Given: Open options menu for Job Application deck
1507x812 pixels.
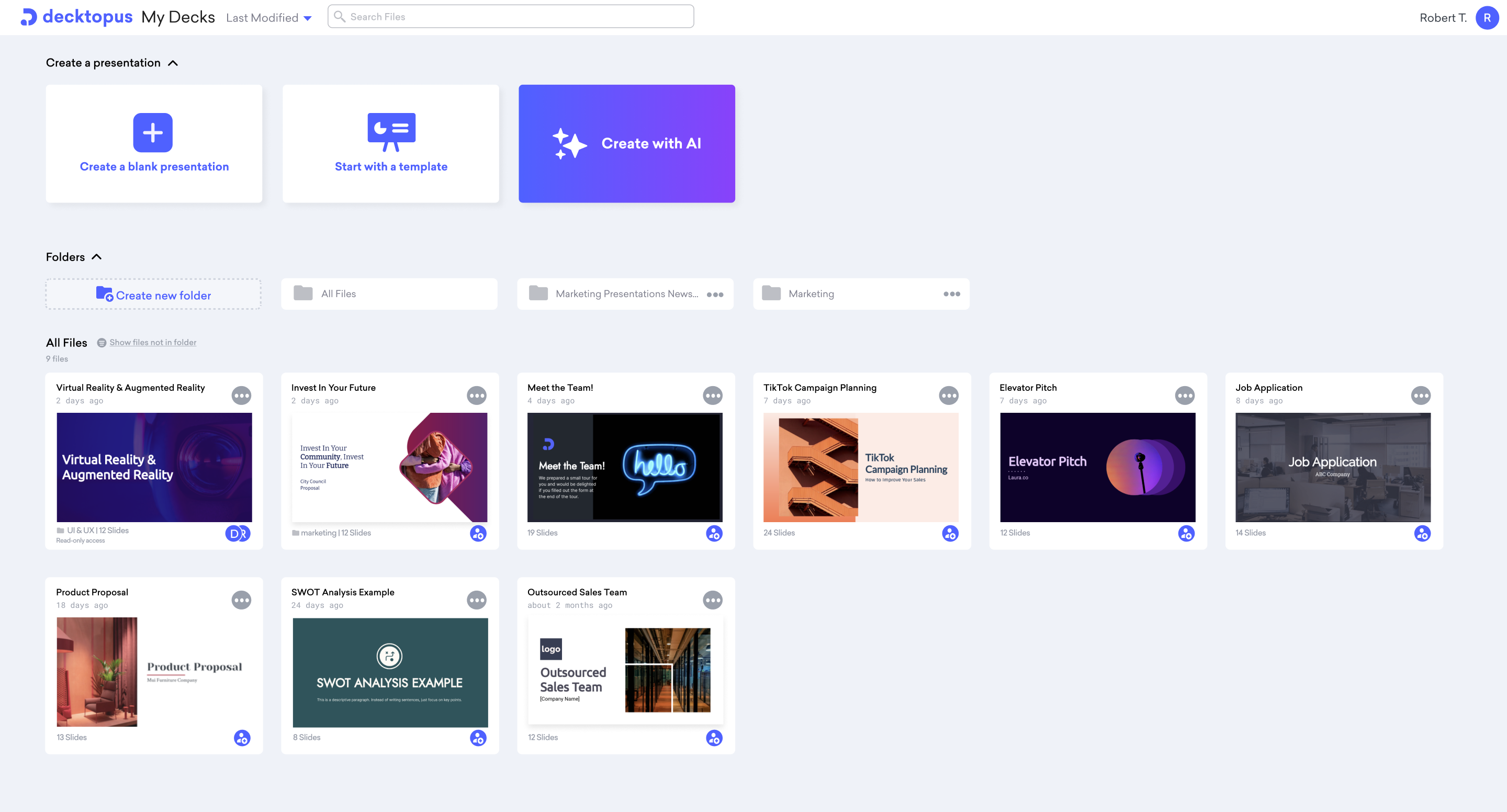Looking at the screenshot, I should (x=1421, y=396).
